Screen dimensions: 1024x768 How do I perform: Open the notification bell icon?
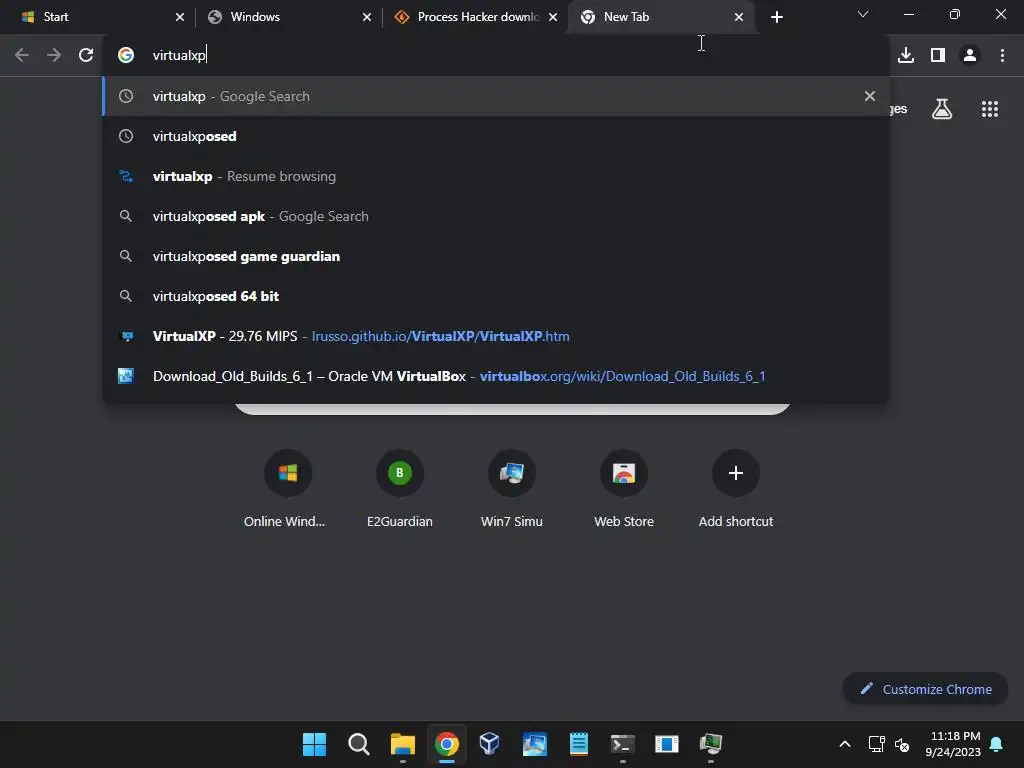[x=997, y=744]
